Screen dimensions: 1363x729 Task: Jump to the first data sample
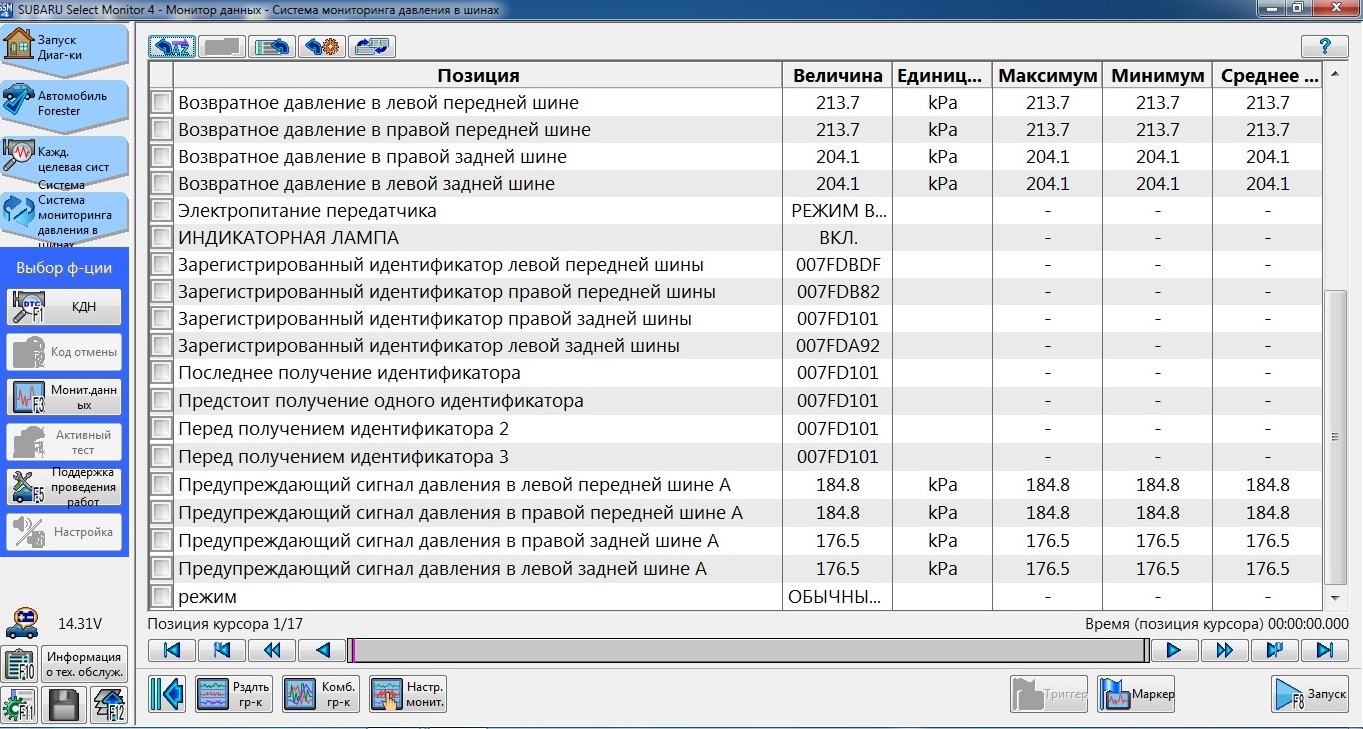pos(172,650)
